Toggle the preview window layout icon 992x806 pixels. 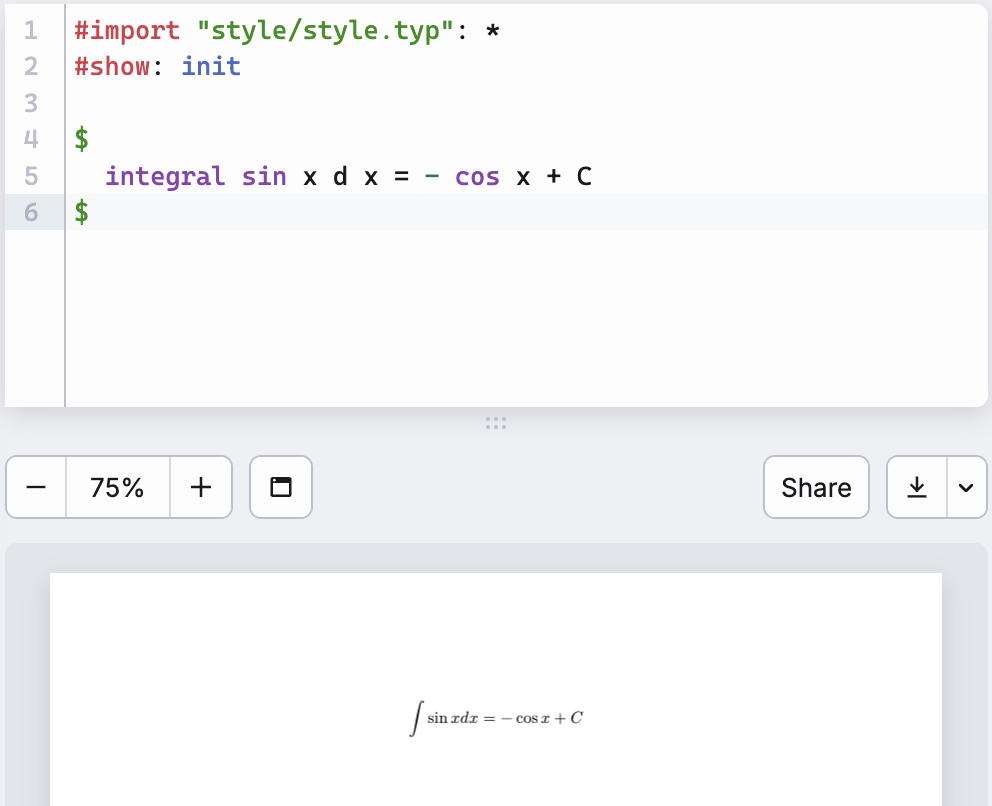click(x=281, y=487)
